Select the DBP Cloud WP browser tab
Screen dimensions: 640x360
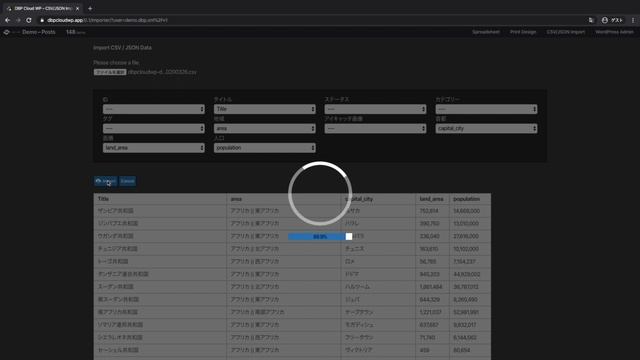coord(43,8)
